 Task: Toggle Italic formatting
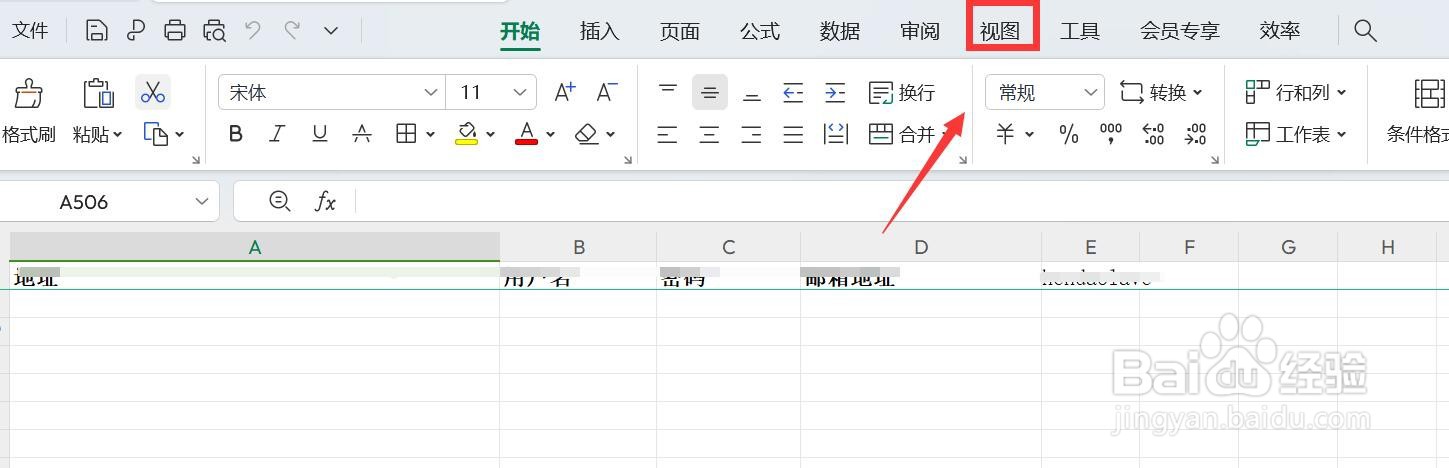click(278, 134)
